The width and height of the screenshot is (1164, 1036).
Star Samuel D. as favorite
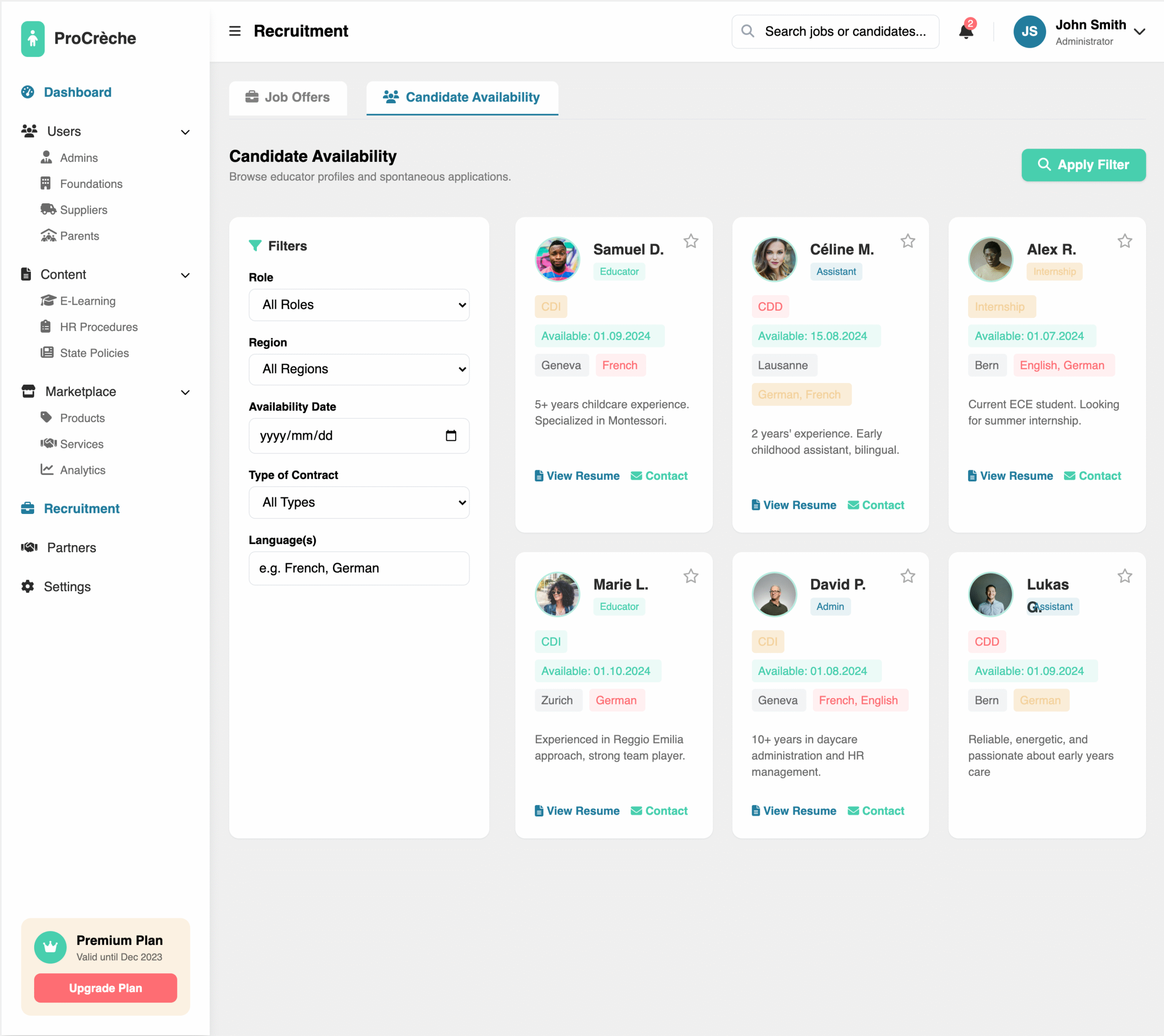click(x=691, y=241)
